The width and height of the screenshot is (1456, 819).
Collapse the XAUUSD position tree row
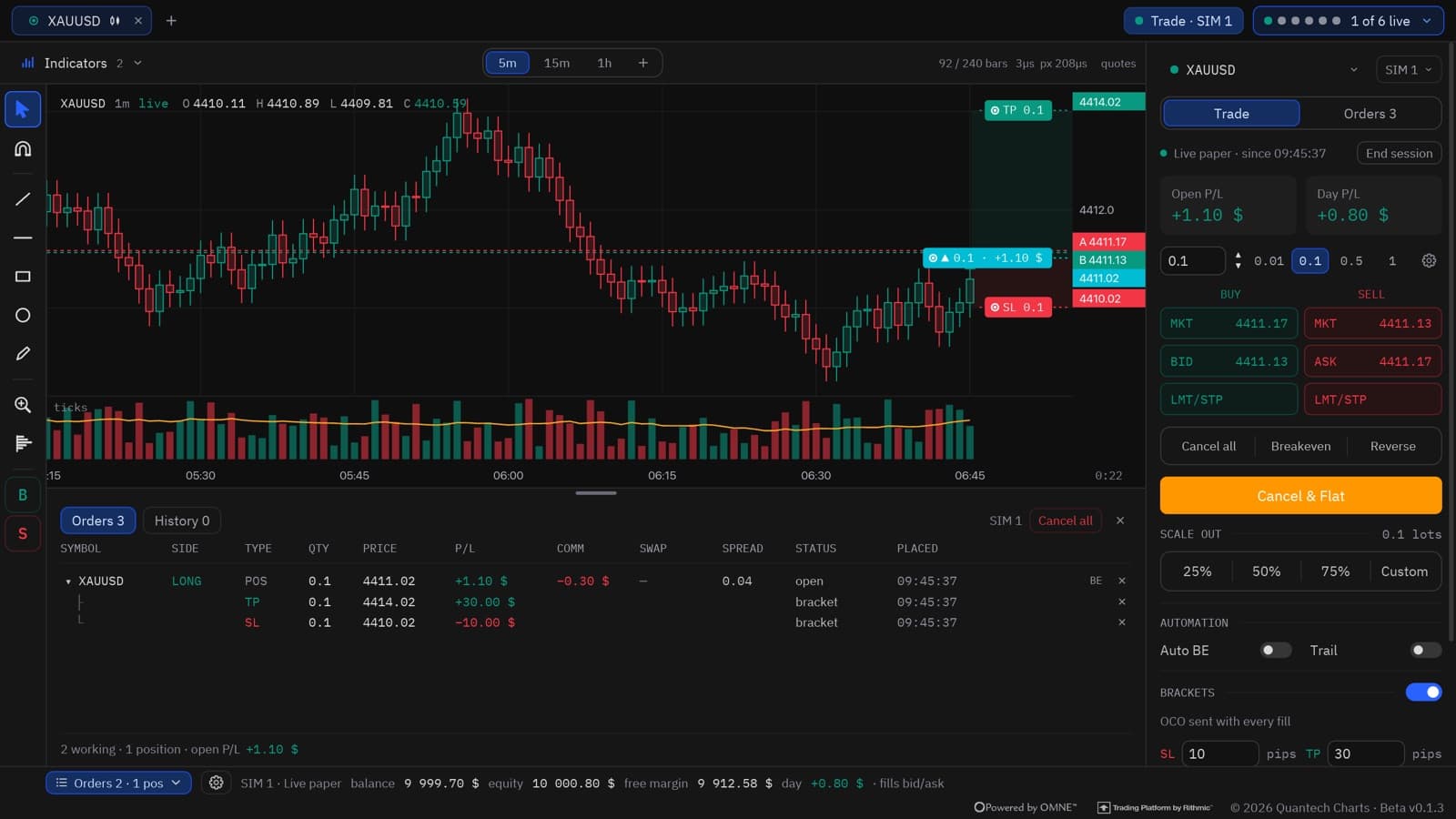tap(68, 581)
